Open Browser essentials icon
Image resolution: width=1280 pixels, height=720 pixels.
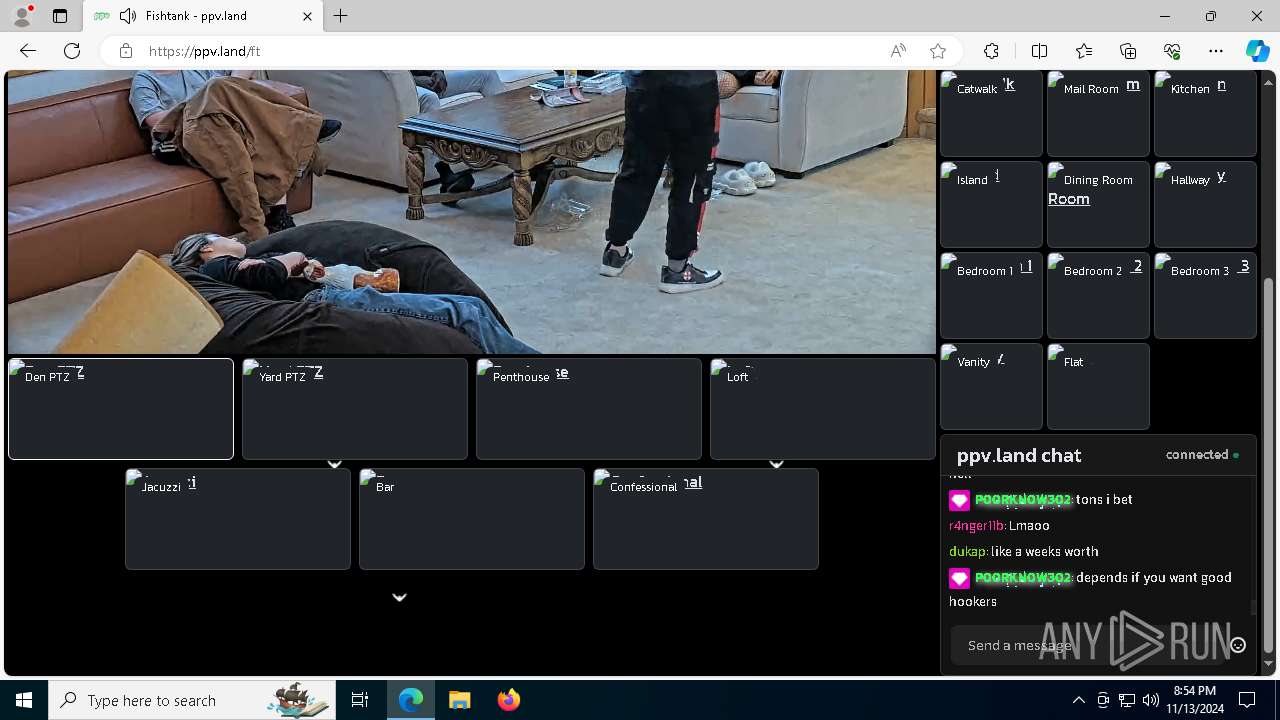[1172, 51]
